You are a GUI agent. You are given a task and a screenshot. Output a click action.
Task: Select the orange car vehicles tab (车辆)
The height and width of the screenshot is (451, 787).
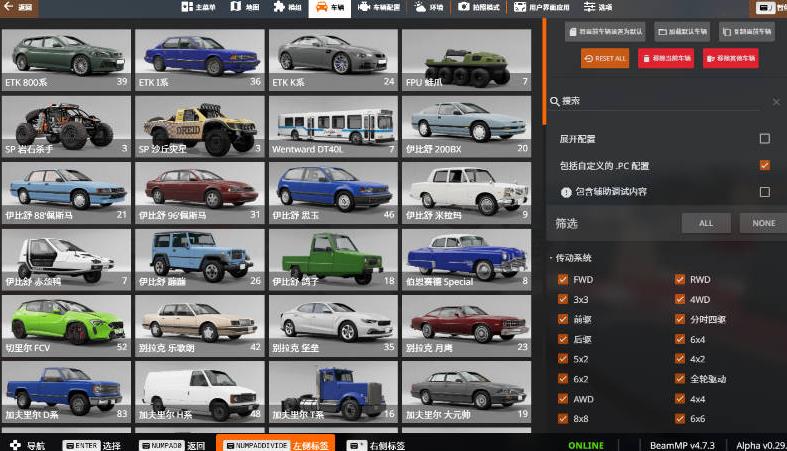[330, 8]
